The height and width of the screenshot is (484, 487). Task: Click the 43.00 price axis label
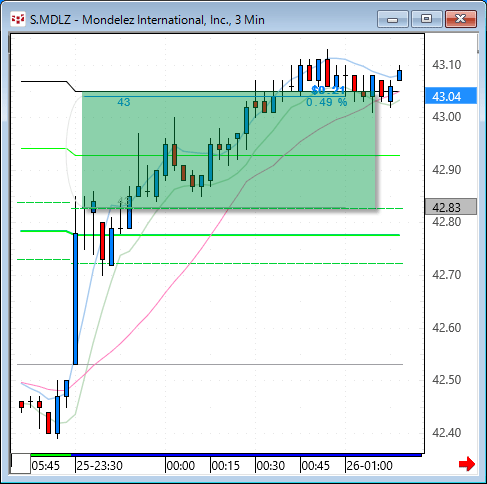click(446, 117)
